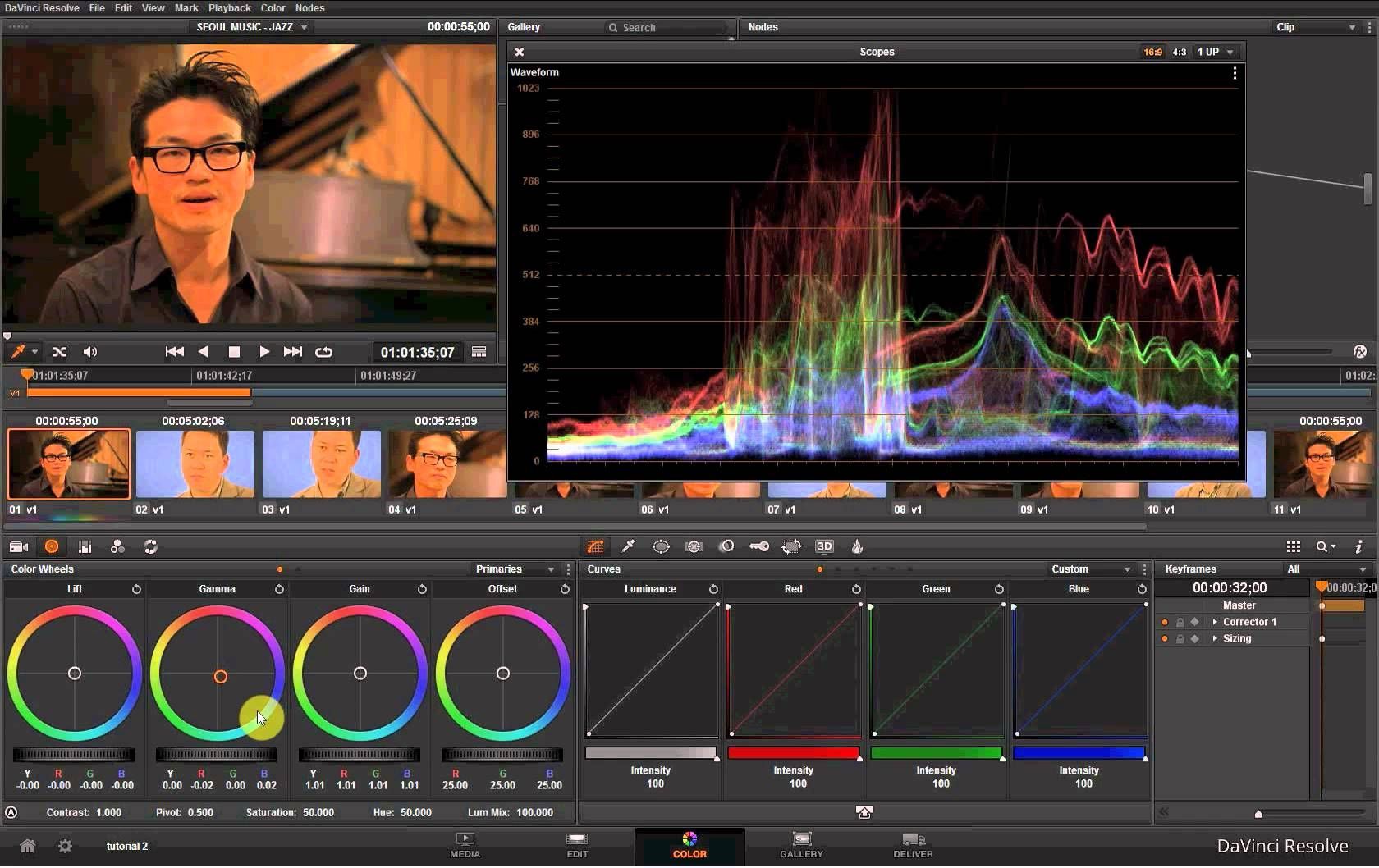Open the Playback menu

(x=229, y=7)
